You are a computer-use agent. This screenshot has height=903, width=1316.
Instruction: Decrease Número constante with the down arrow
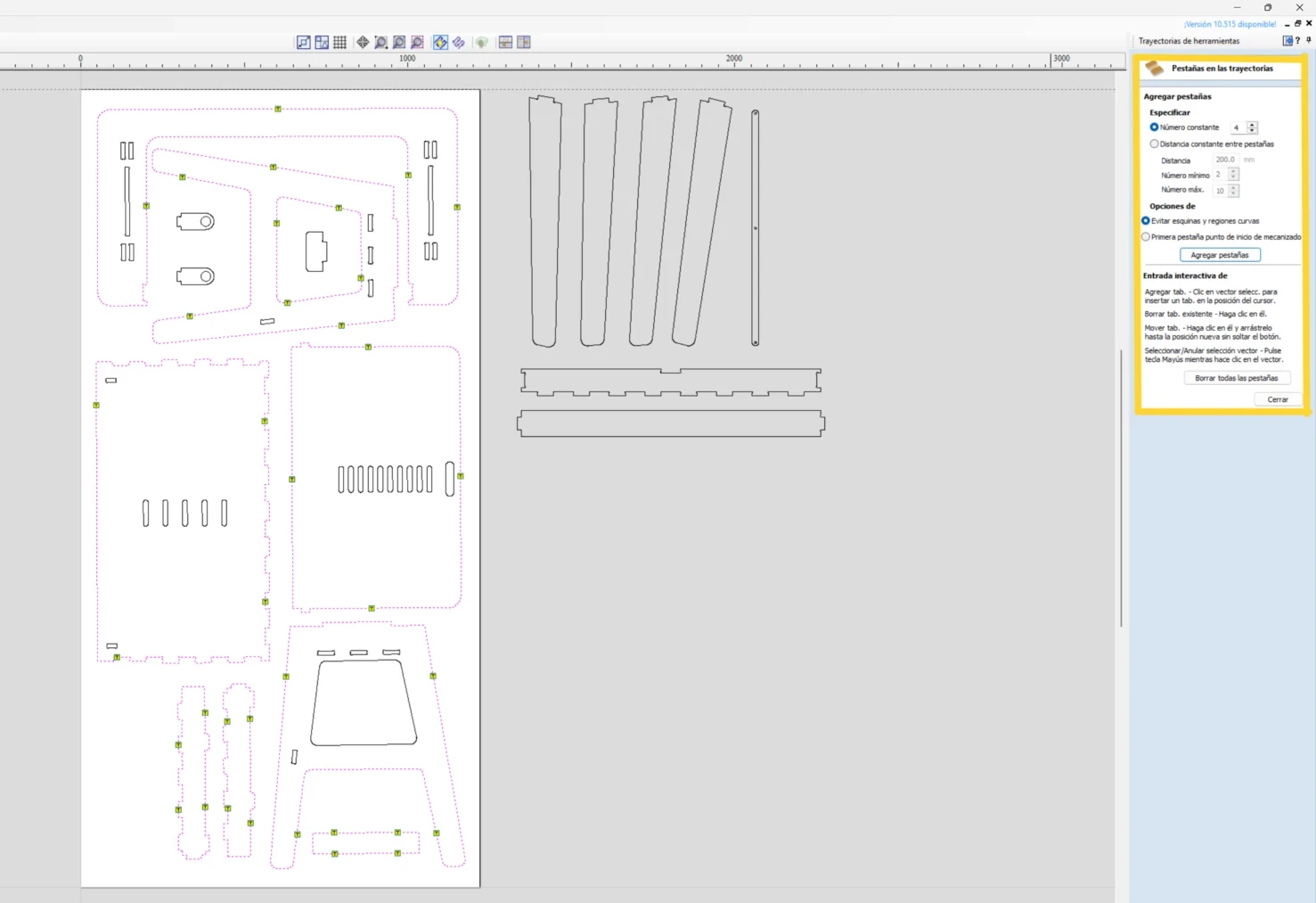[1252, 131]
